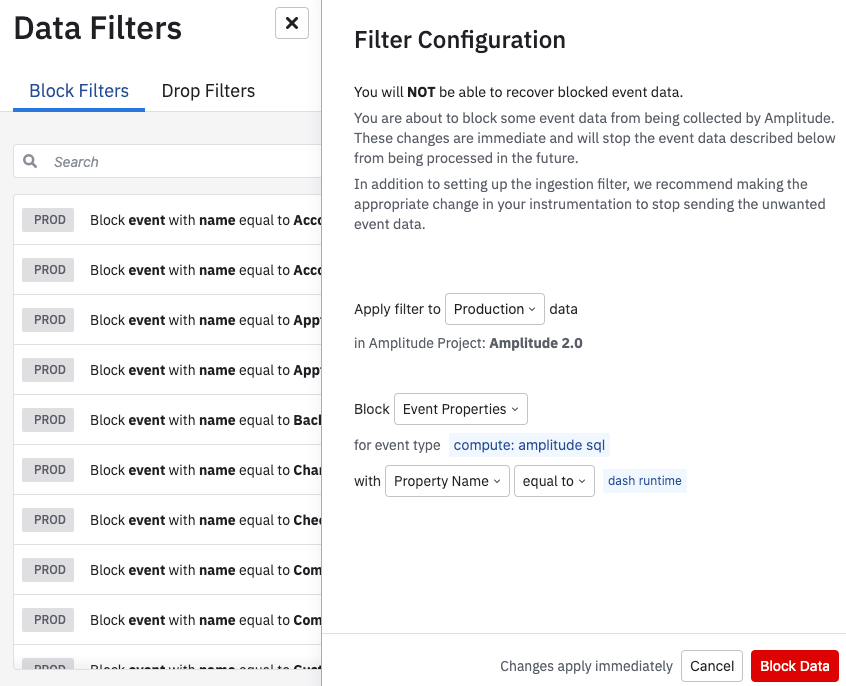Close the Data Filters panel
Screen dimensions: 846x686
[x=292, y=23]
